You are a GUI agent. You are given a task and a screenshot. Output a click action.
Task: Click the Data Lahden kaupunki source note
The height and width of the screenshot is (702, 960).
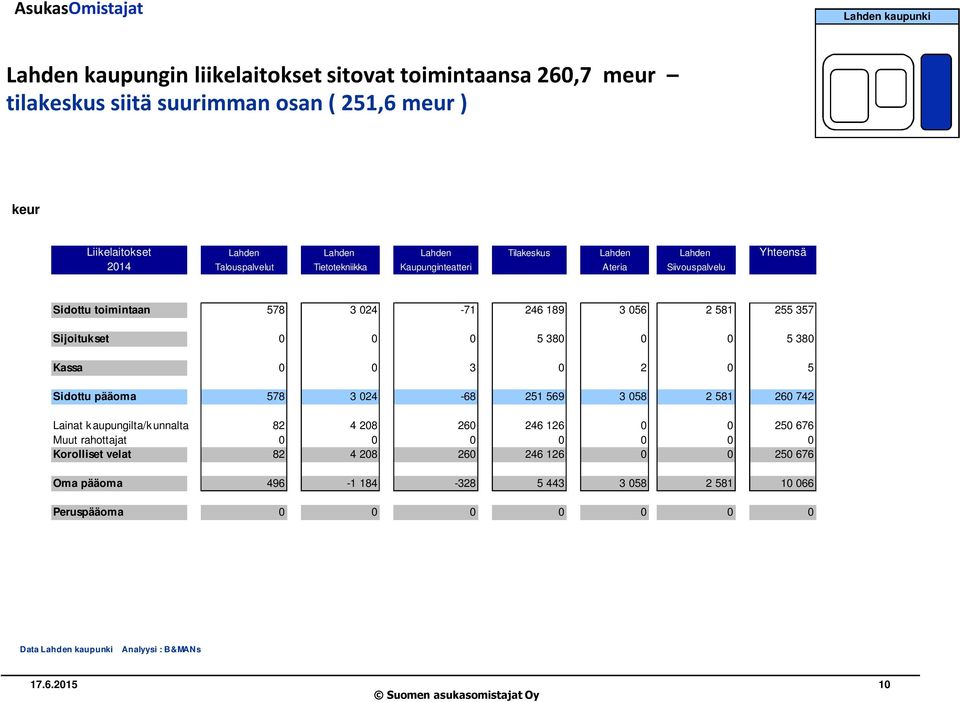pos(66,649)
